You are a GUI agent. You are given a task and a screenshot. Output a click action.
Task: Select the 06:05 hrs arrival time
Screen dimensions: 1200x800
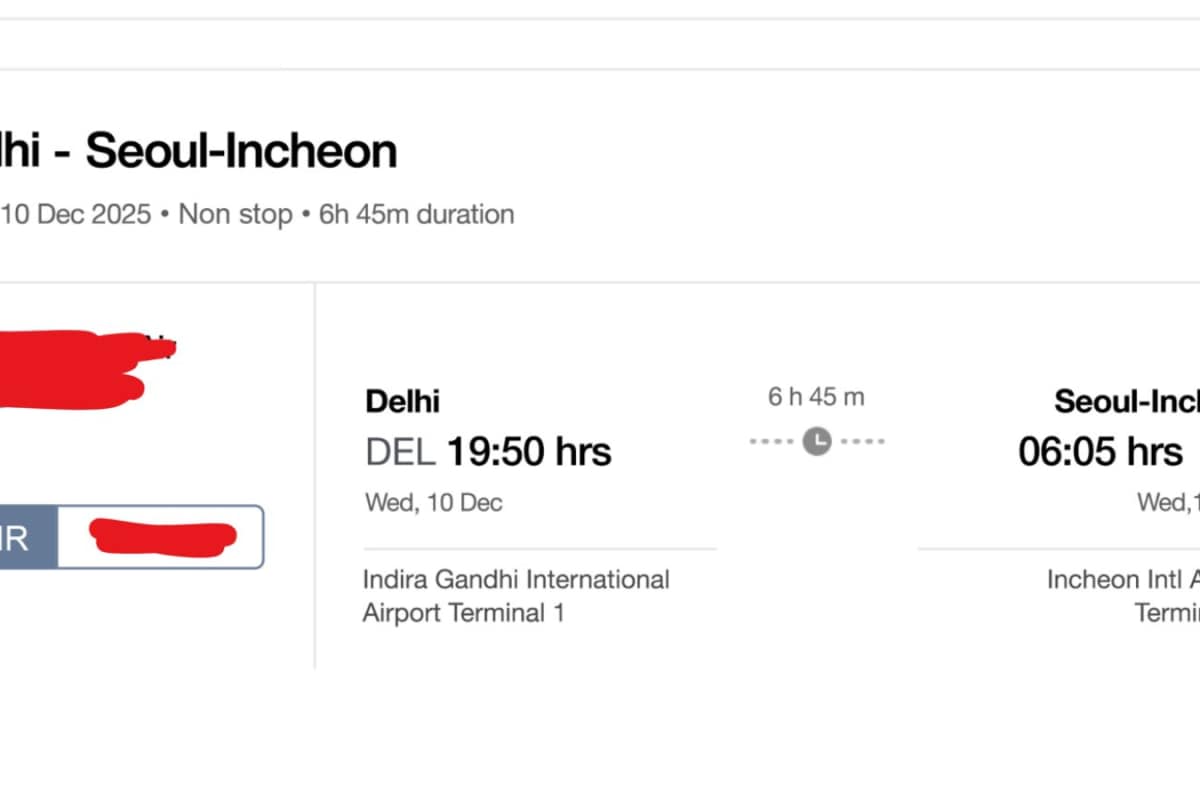point(1100,453)
